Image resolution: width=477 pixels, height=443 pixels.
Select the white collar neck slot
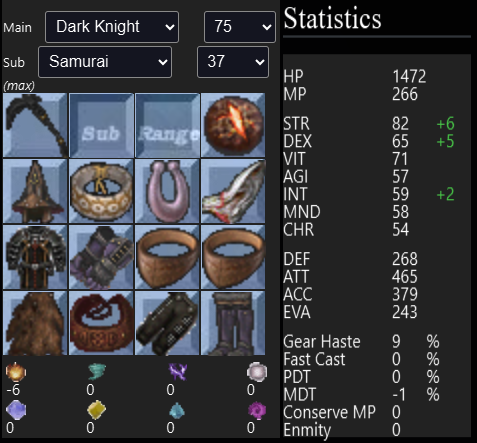(x=101, y=191)
